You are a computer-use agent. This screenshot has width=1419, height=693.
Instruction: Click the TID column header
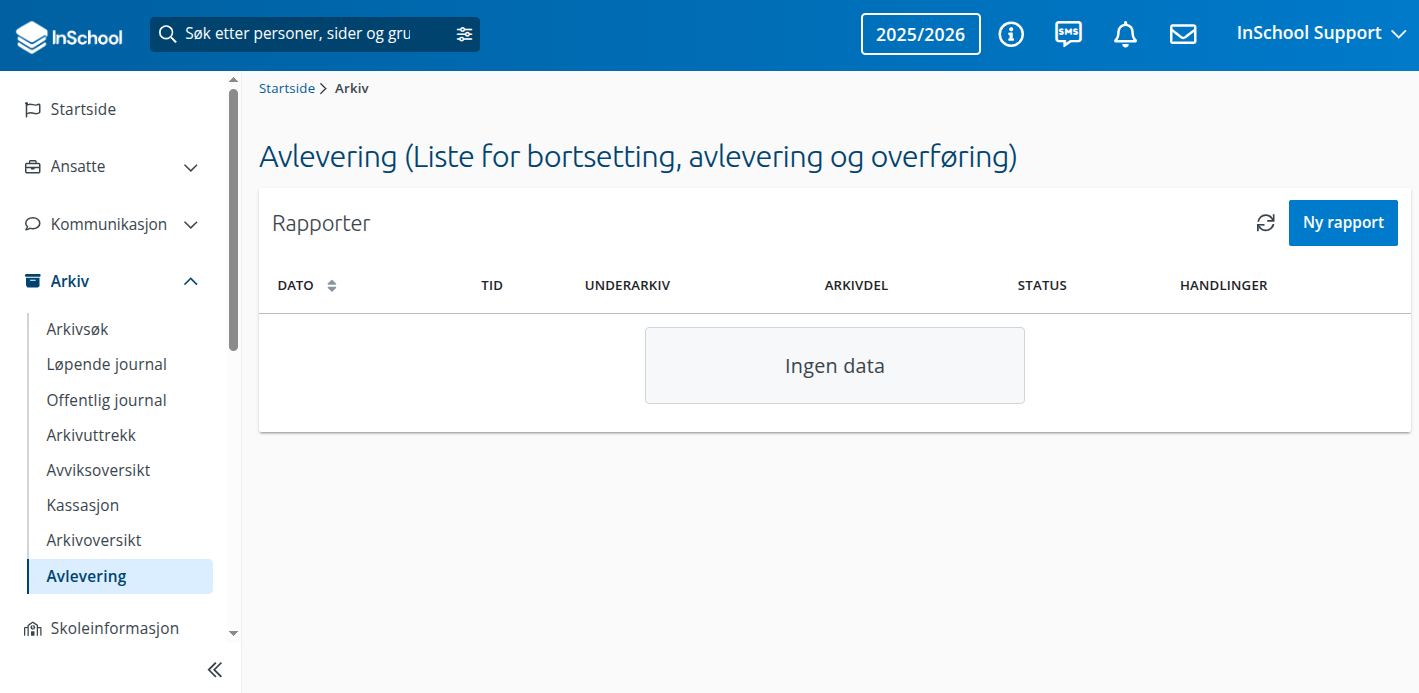(x=492, y=286)
